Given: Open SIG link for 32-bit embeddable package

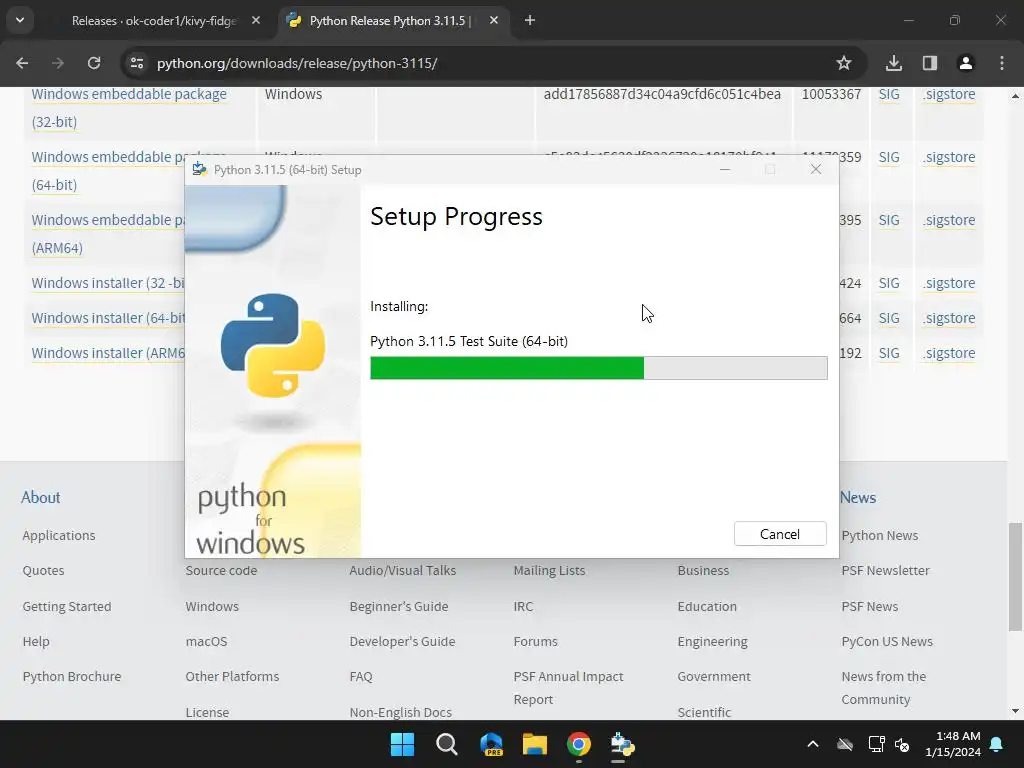Looking at the screenshot, I should click(889, 94).
